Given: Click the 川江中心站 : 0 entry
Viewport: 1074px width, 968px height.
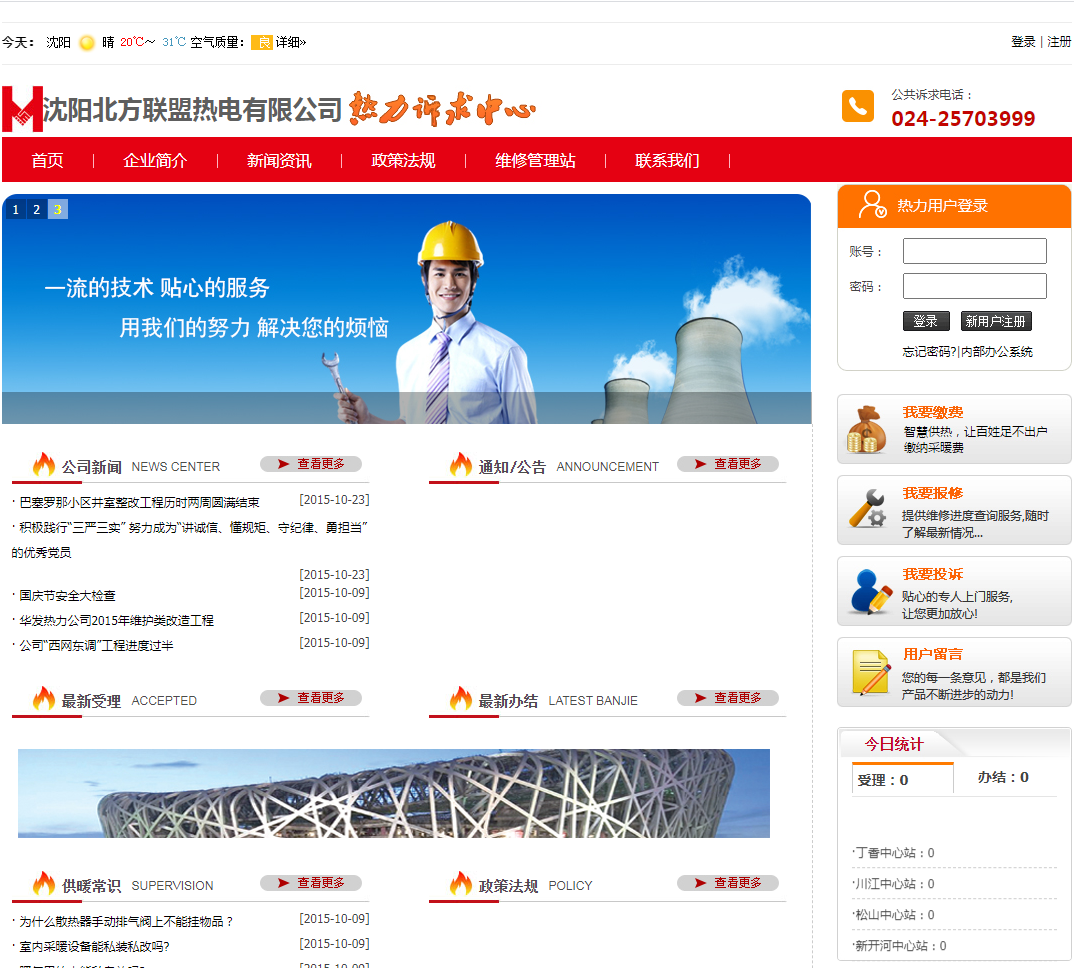Looking at the screenshot, I should coord(894,884).
